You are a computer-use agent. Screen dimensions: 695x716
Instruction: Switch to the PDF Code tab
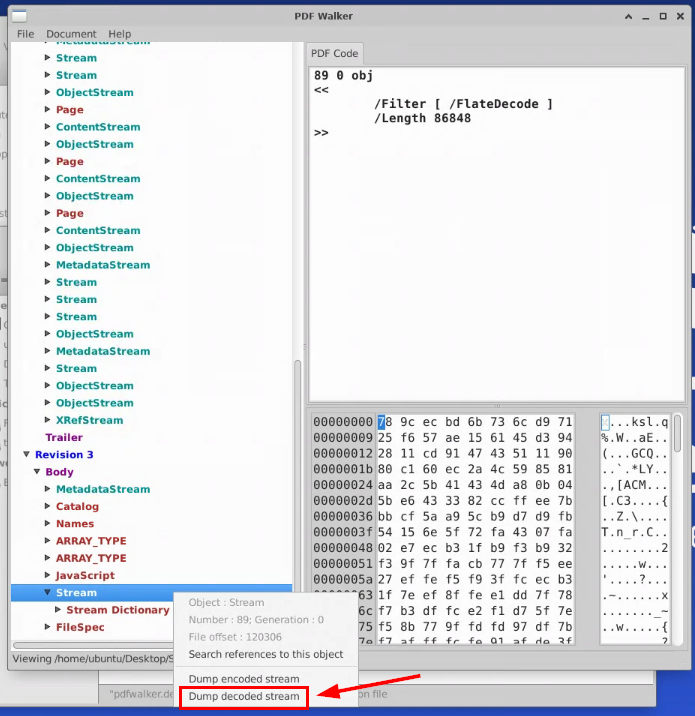tap(334, 53)
